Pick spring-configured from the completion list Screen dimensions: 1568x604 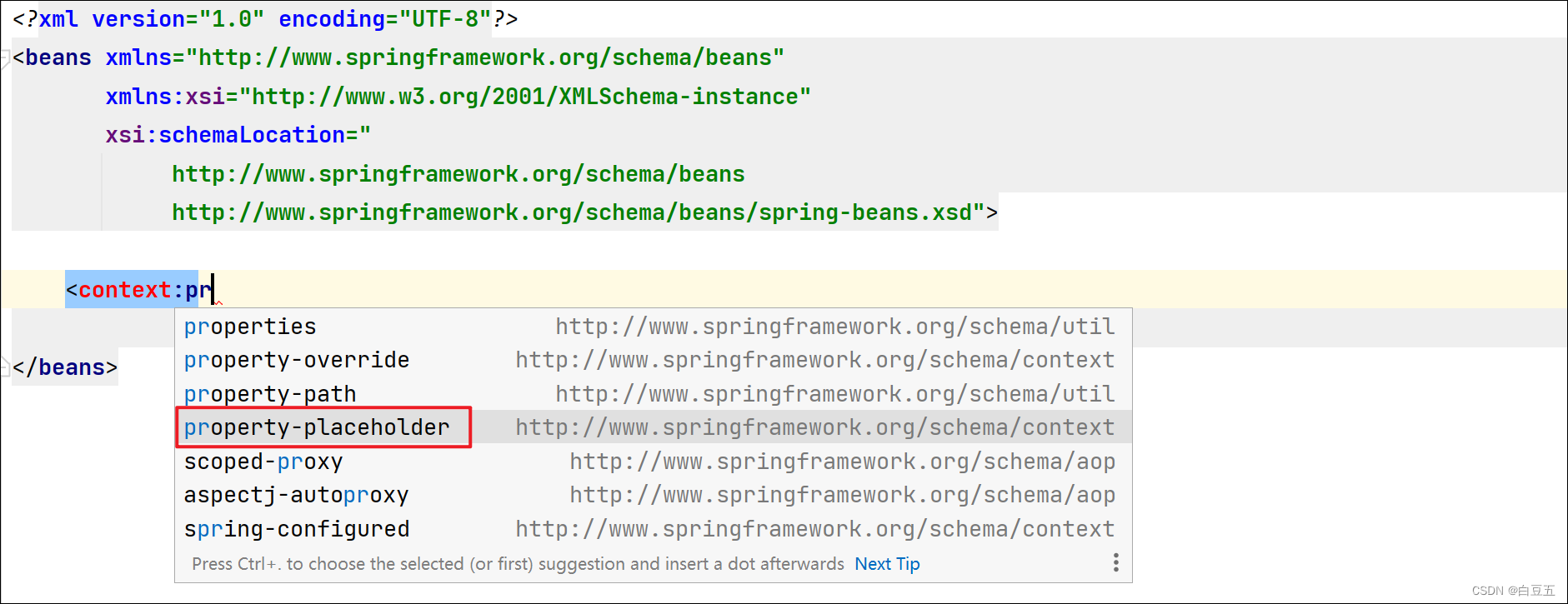297,529
